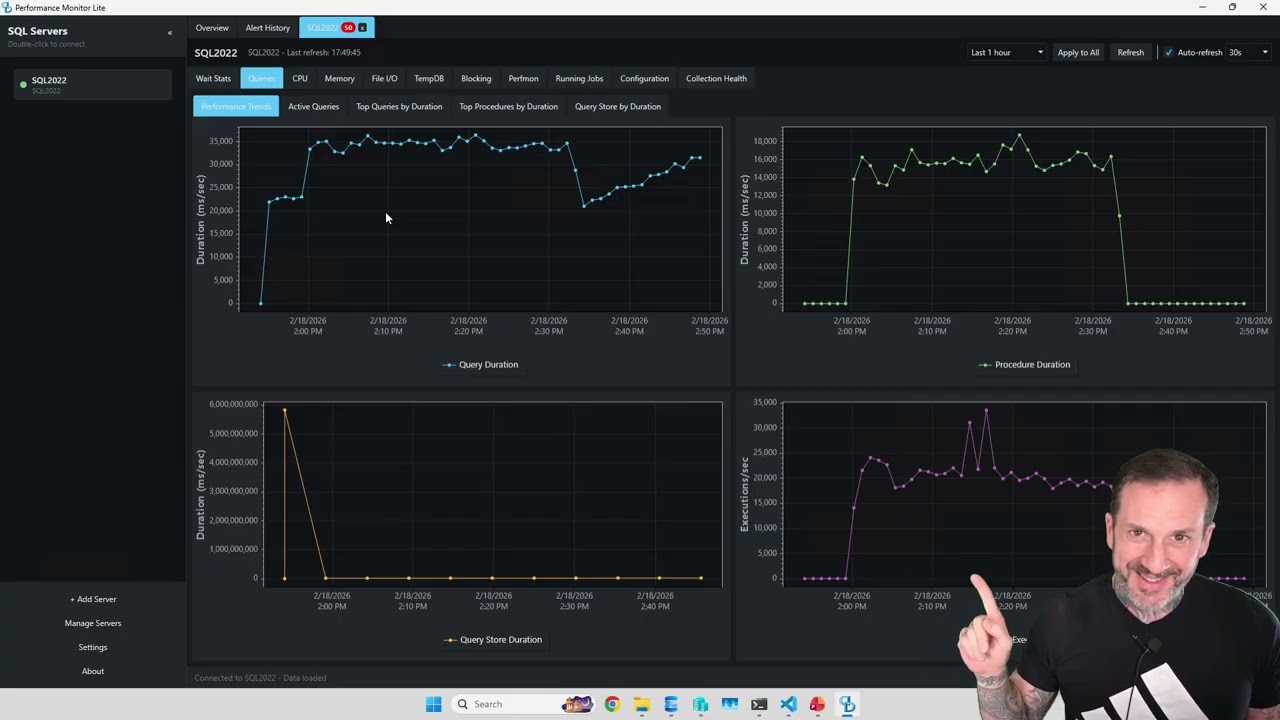Open the blue database app in the taskbar
The width and height of the screenshot is (1280, 720).
click(x=671, y=704)
